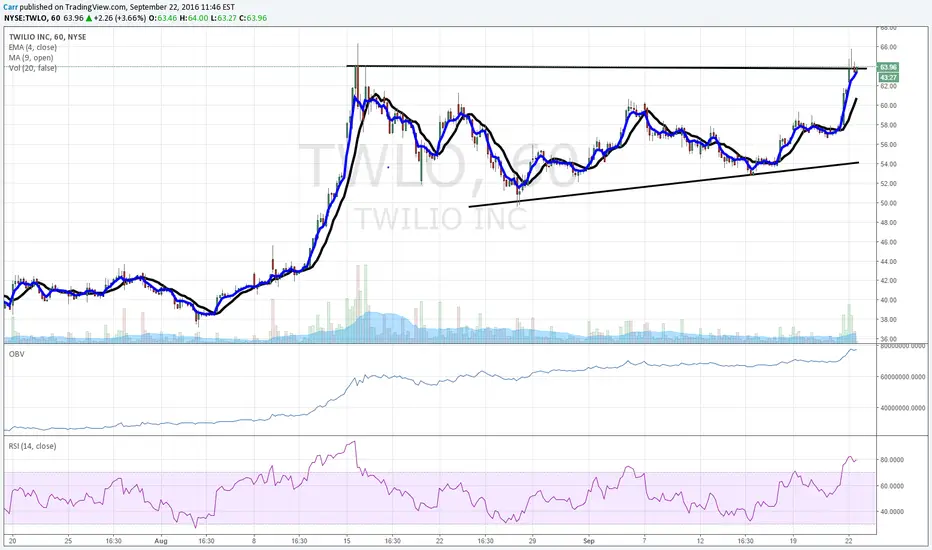Click the high value "H:64.00"
The image size is (932, 550).
click(194, 18)
